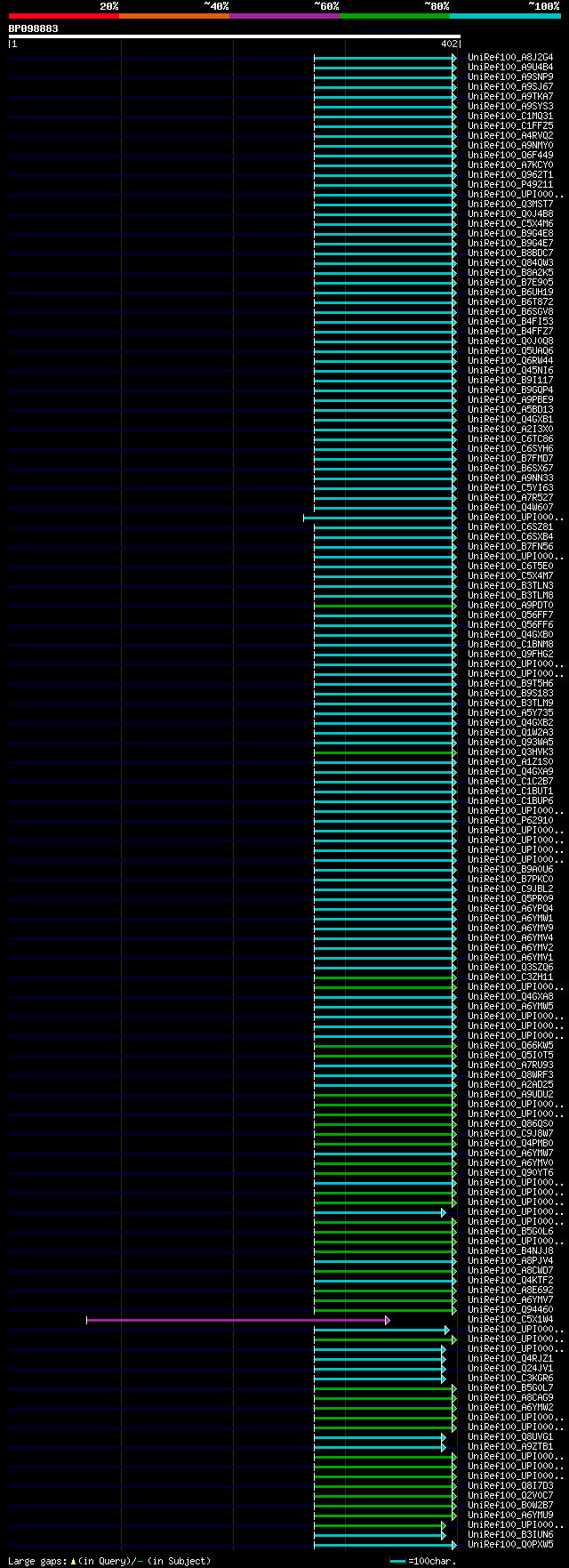The width and height of the screenshot is (569, 1568).
Task: Click the white query sequence bar
Action: pos(235,36)
